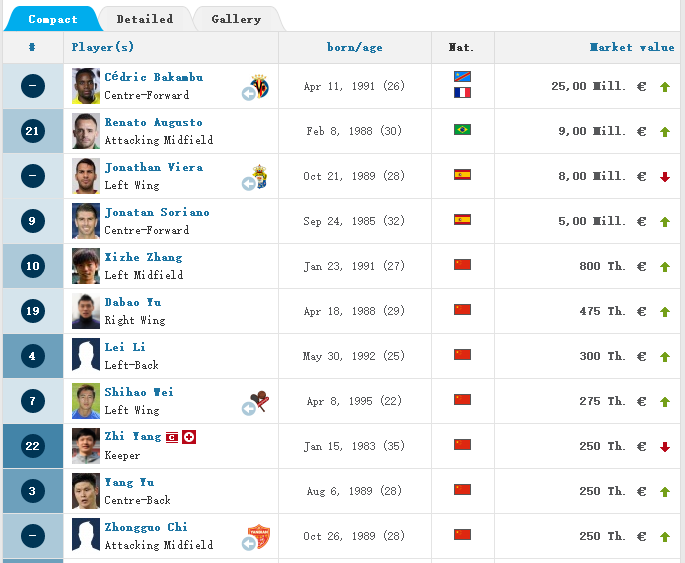This screenshot has height=563, width=685.
Task: Click Brazil flag in Renato Augusto row
Action: pos(462,130)
